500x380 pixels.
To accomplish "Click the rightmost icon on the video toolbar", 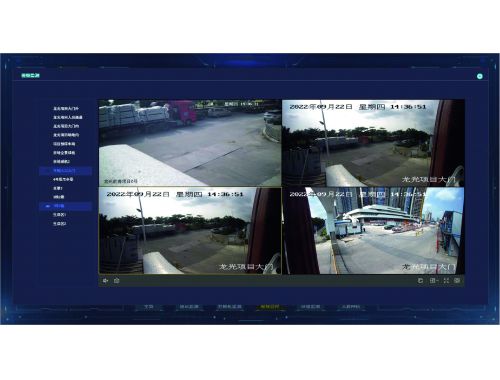I will 457,281.
